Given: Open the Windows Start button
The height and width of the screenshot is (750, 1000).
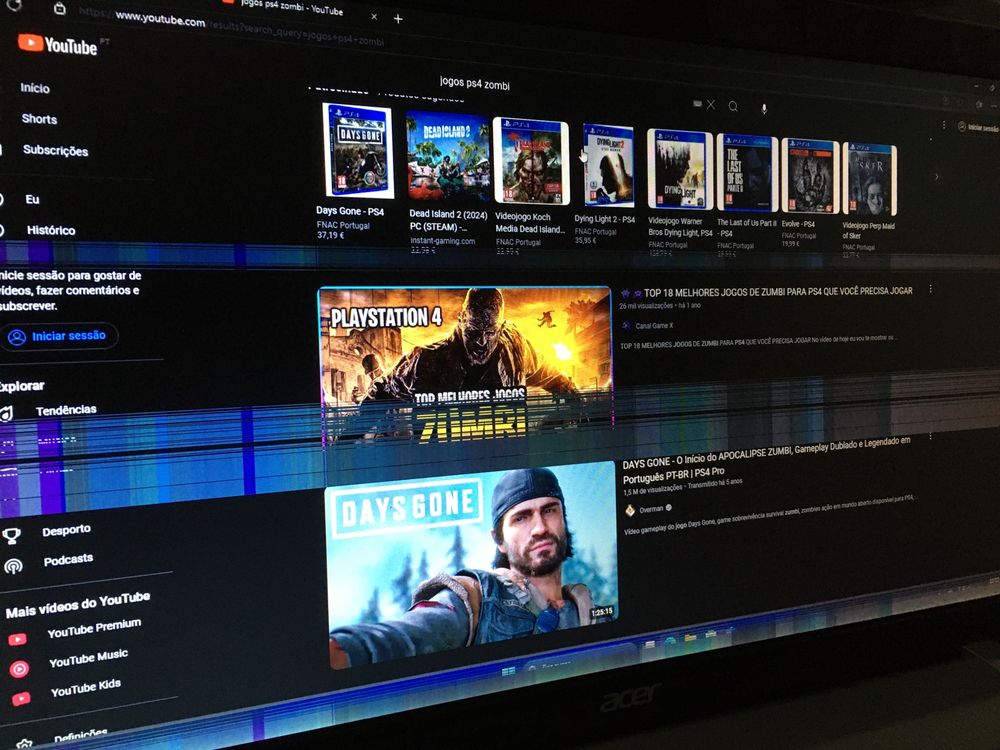Looking at the screenshot, I should tap(508, 672).
